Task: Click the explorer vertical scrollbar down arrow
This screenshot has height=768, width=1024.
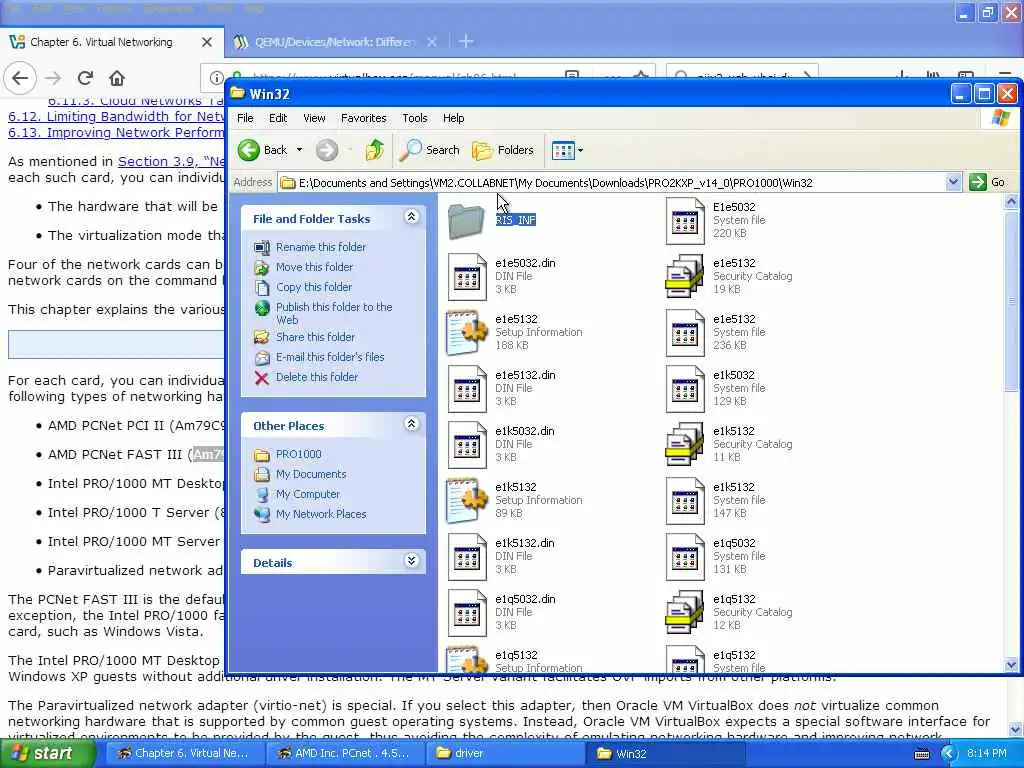Action: point(1011,665)
